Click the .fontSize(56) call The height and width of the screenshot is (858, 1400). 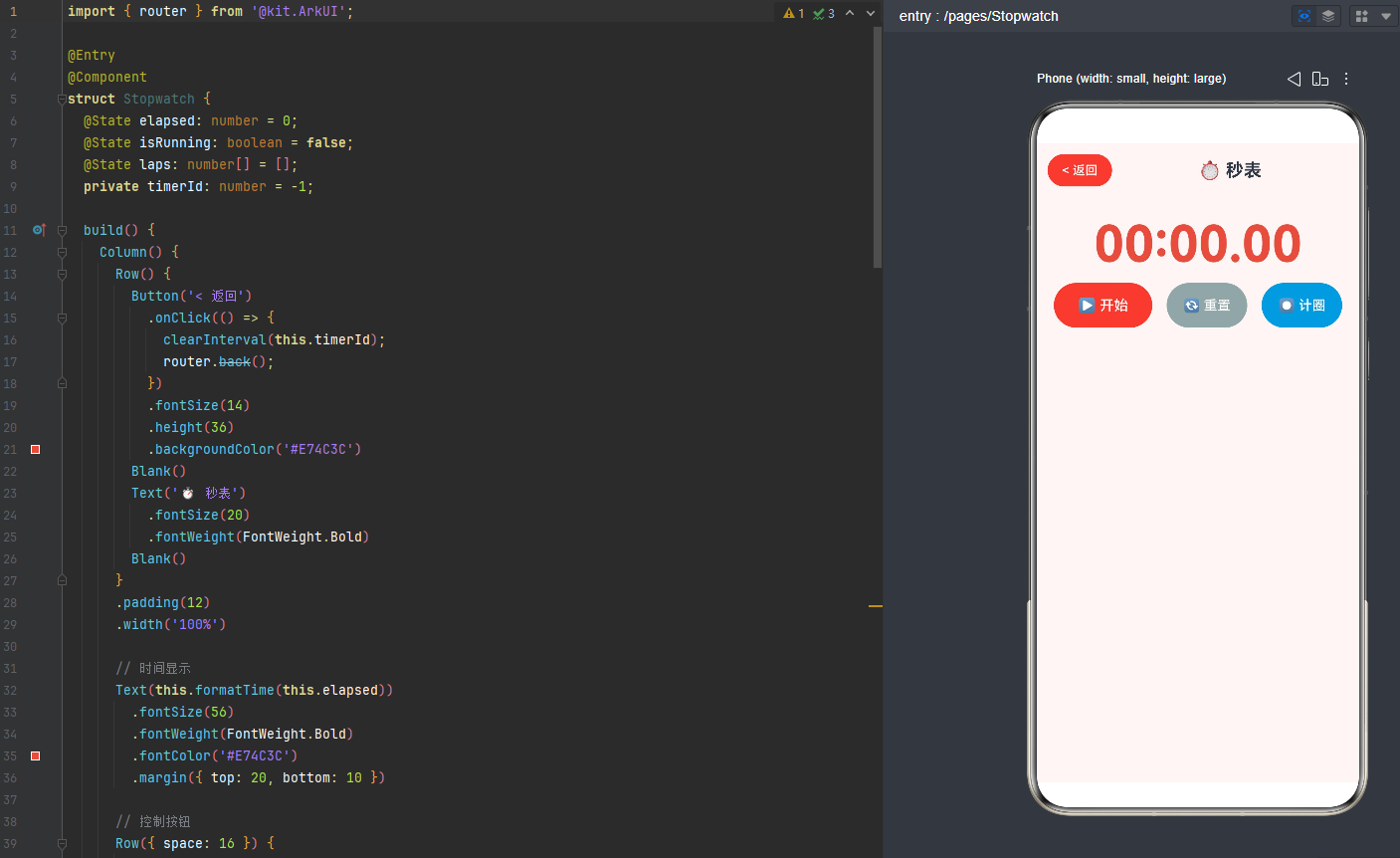(x=183, y=713)
